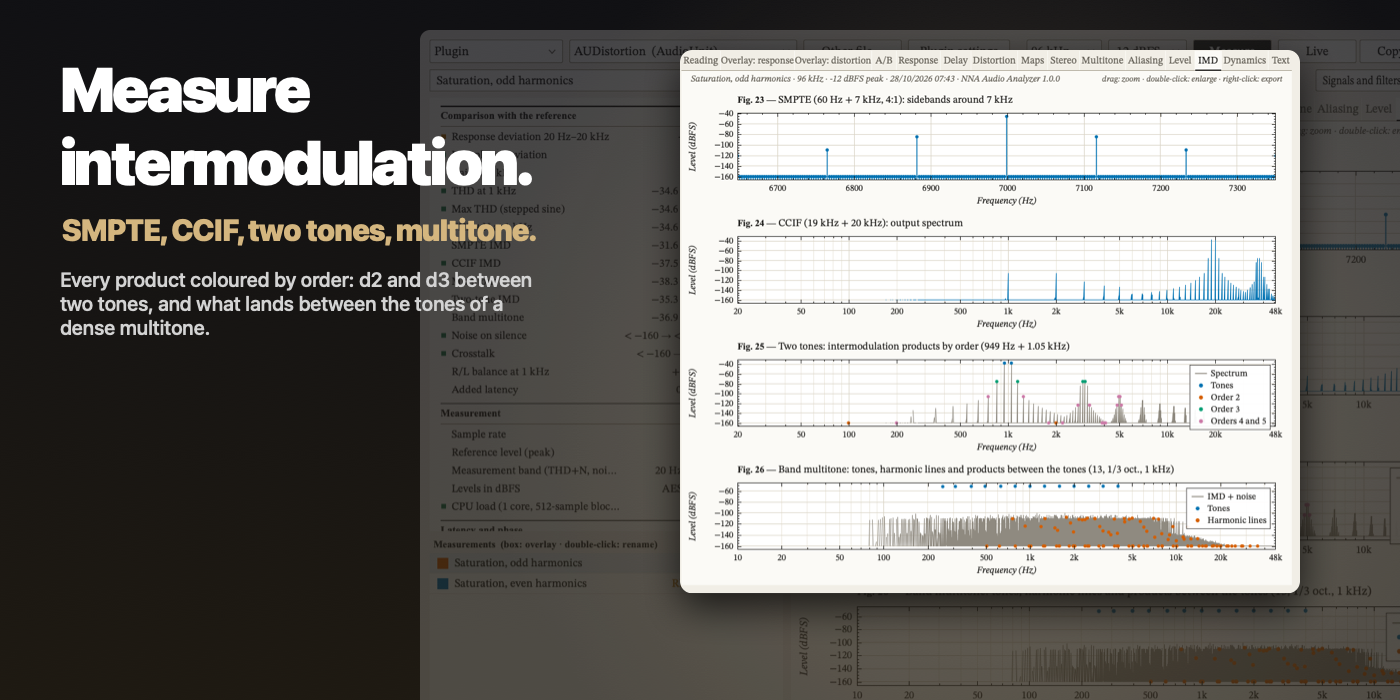Viewport: 1400px width, 700px height.
Task: Select the CCIF IMD row
Action: click(560, 263)
